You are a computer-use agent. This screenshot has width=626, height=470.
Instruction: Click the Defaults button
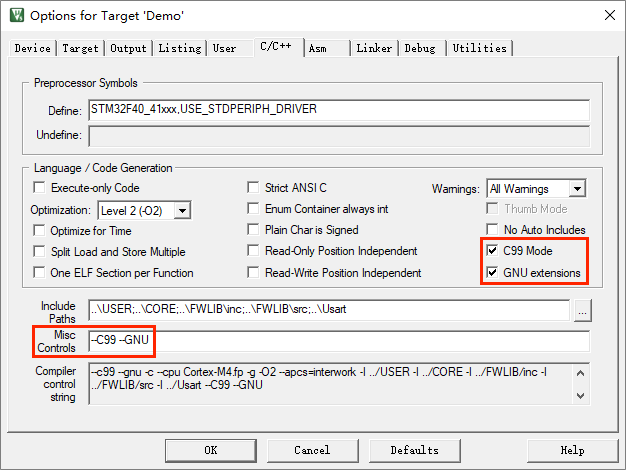[414, 450]
